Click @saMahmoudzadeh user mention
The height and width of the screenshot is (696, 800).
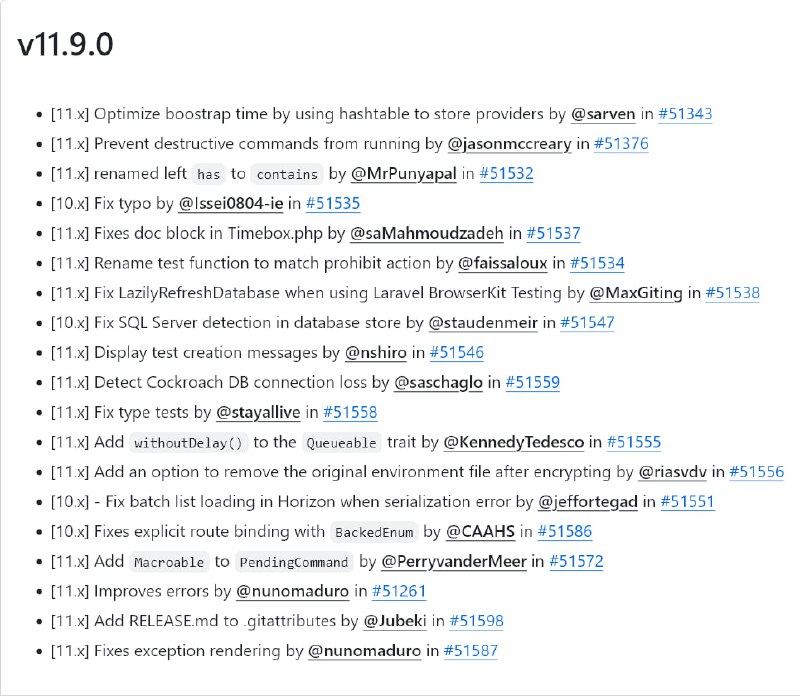click(x=427, y=233)
